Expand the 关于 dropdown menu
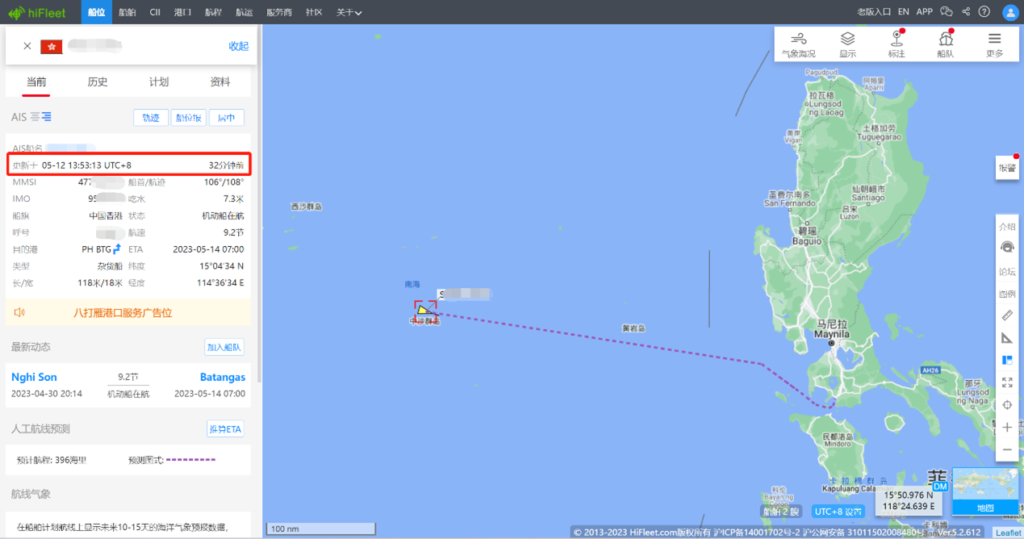 point(349,12)
